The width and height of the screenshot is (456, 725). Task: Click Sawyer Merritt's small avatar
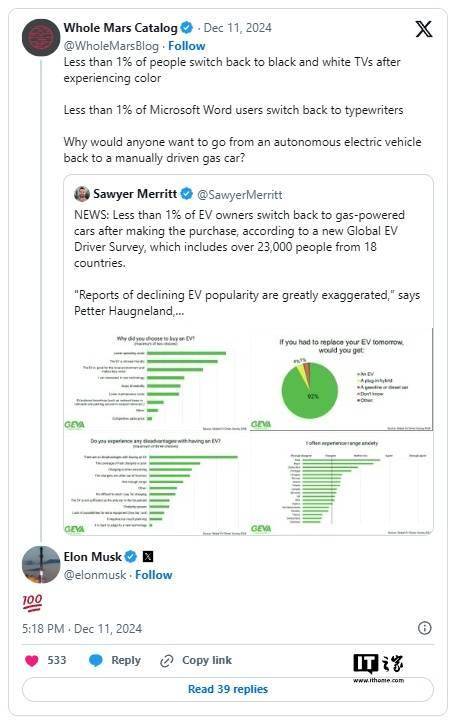[82, 194]
